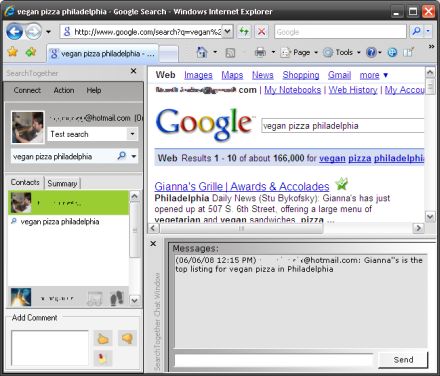Click the peek screen icon beside footprints
The image size is (440, 376).
tap(94, 299)
